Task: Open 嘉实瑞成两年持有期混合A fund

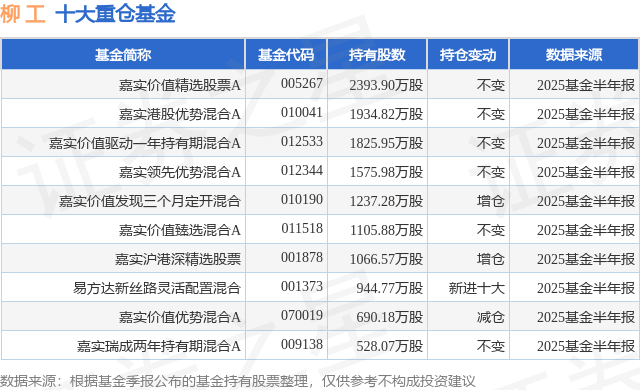Action: [159, 346]
